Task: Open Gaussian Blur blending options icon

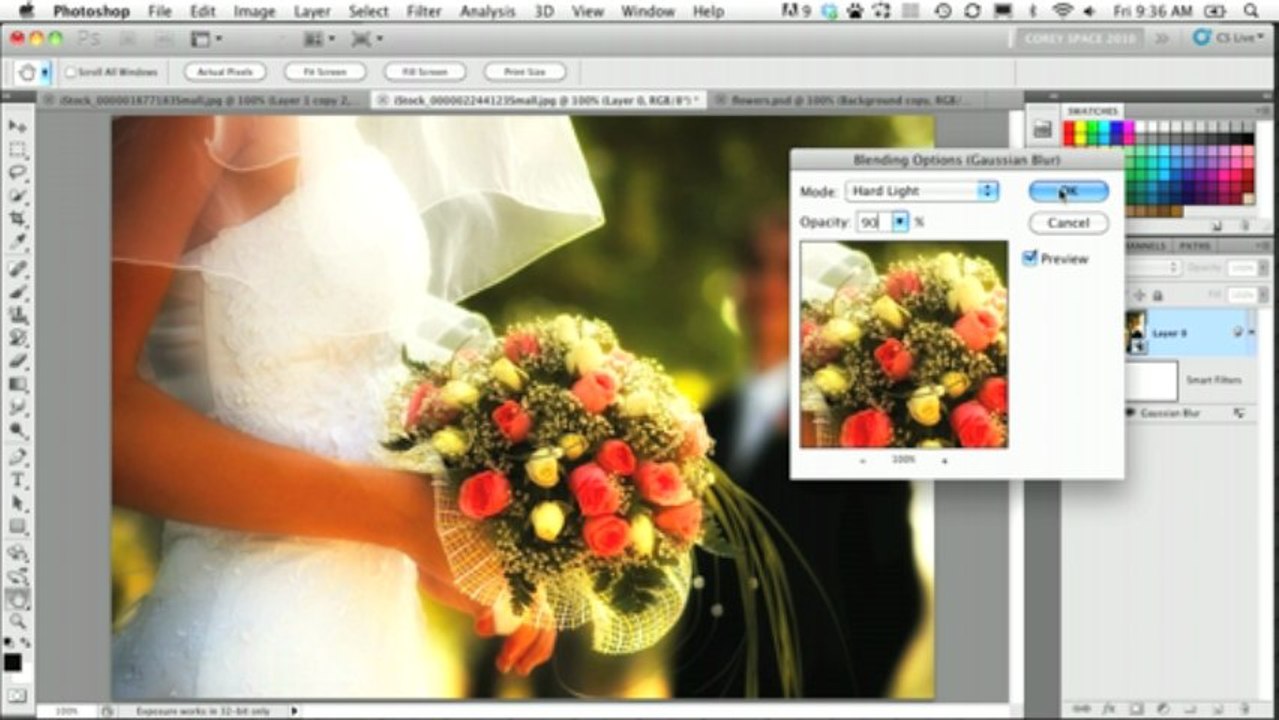Action: (x=1239, y=413)
